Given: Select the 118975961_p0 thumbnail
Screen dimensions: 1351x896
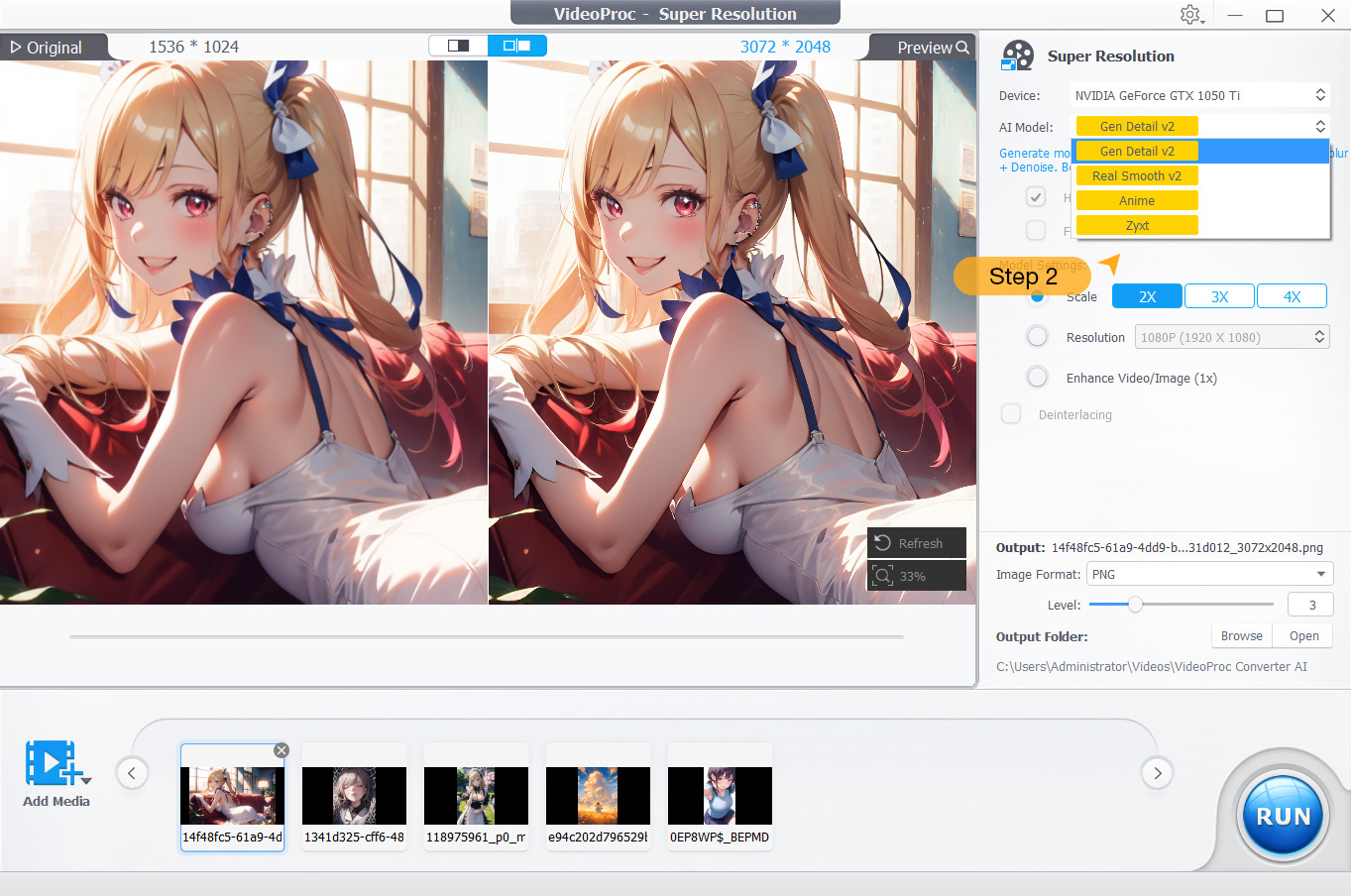Looking at the screenshot, I should 476,796.
